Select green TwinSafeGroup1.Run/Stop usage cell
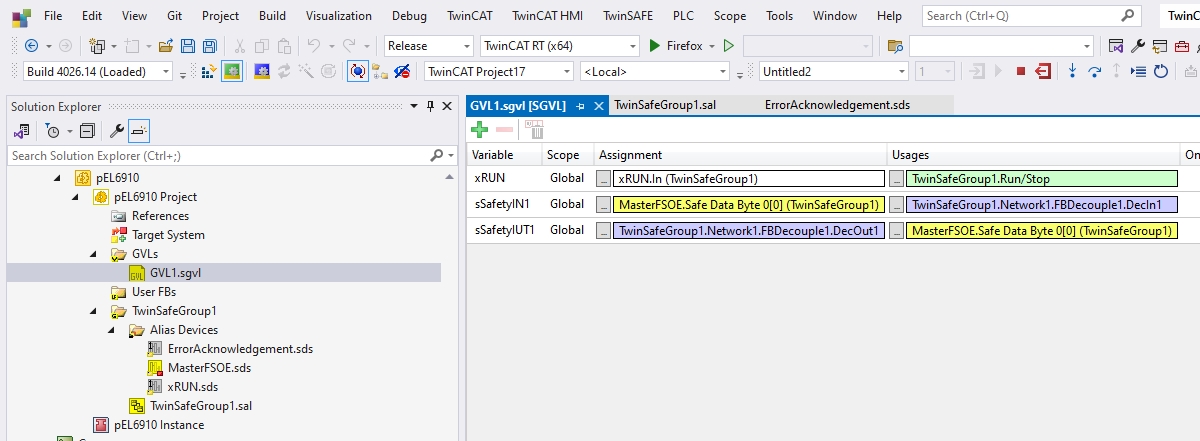 click(x=1040, y=179)
